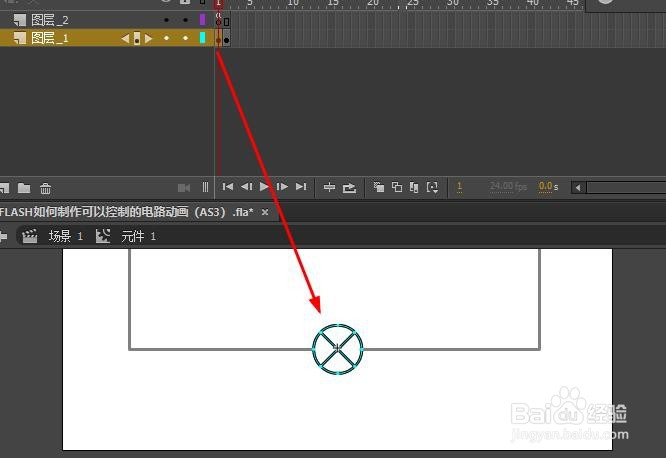This screenshot has width=666, height=458.
Task: Click frame 1 keyframe of 图层_2
Action: [x=218, y=21]
